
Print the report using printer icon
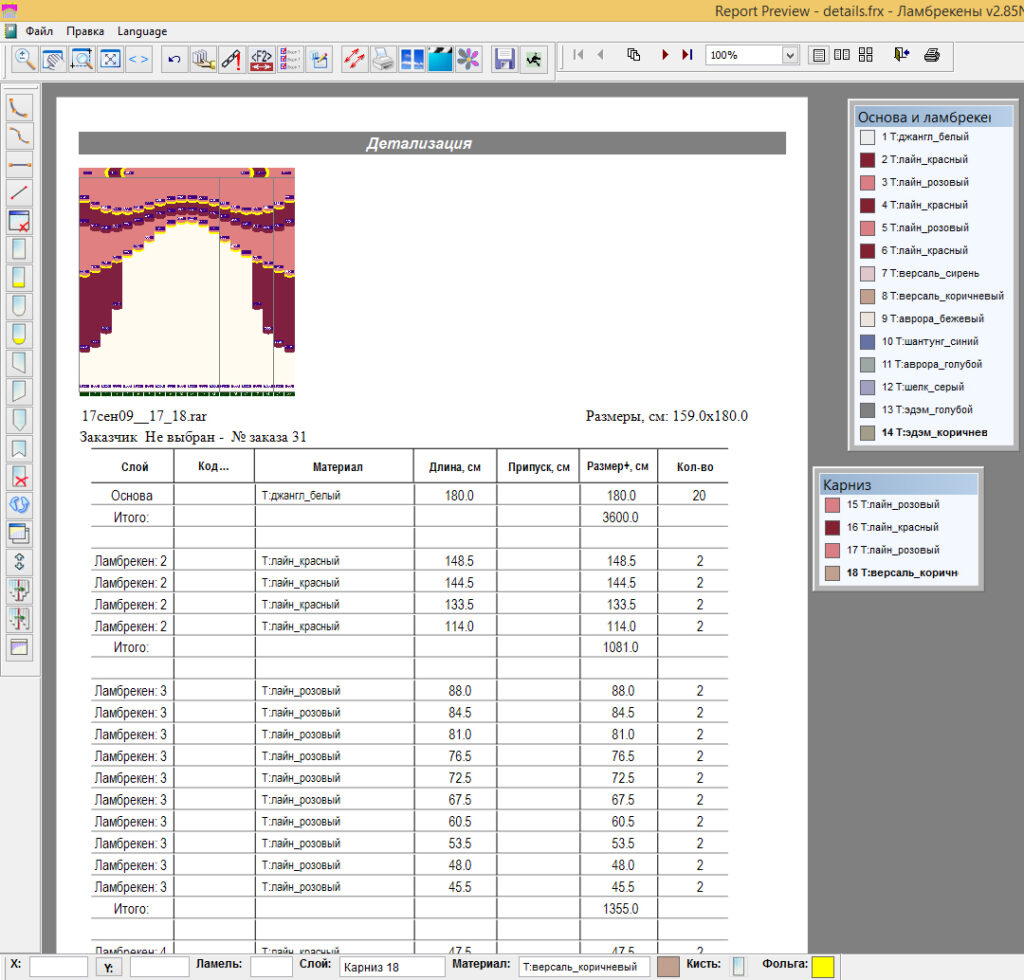[x=932, y=55]
